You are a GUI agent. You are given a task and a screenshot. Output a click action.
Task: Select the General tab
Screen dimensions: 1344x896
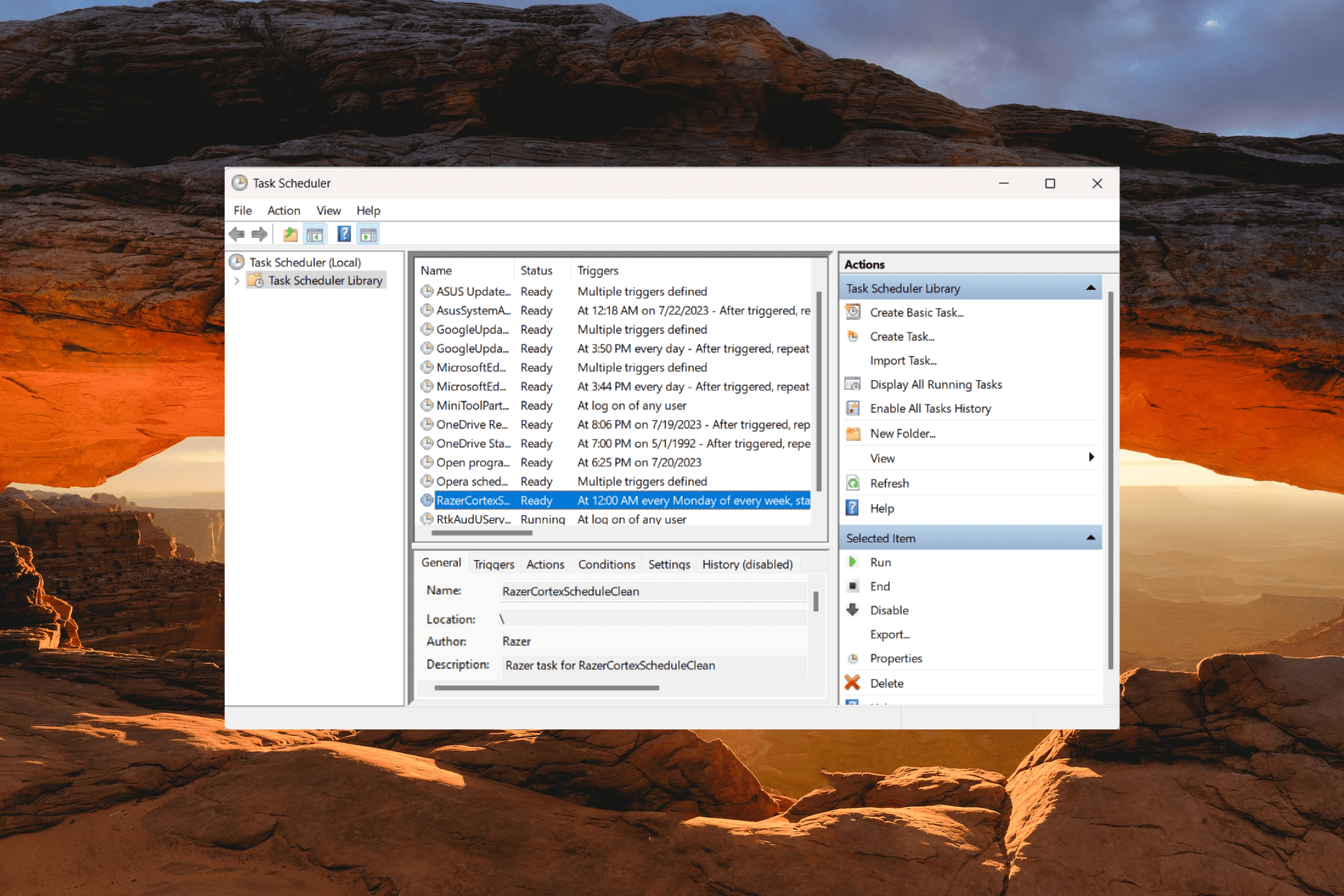click(441, 563)
